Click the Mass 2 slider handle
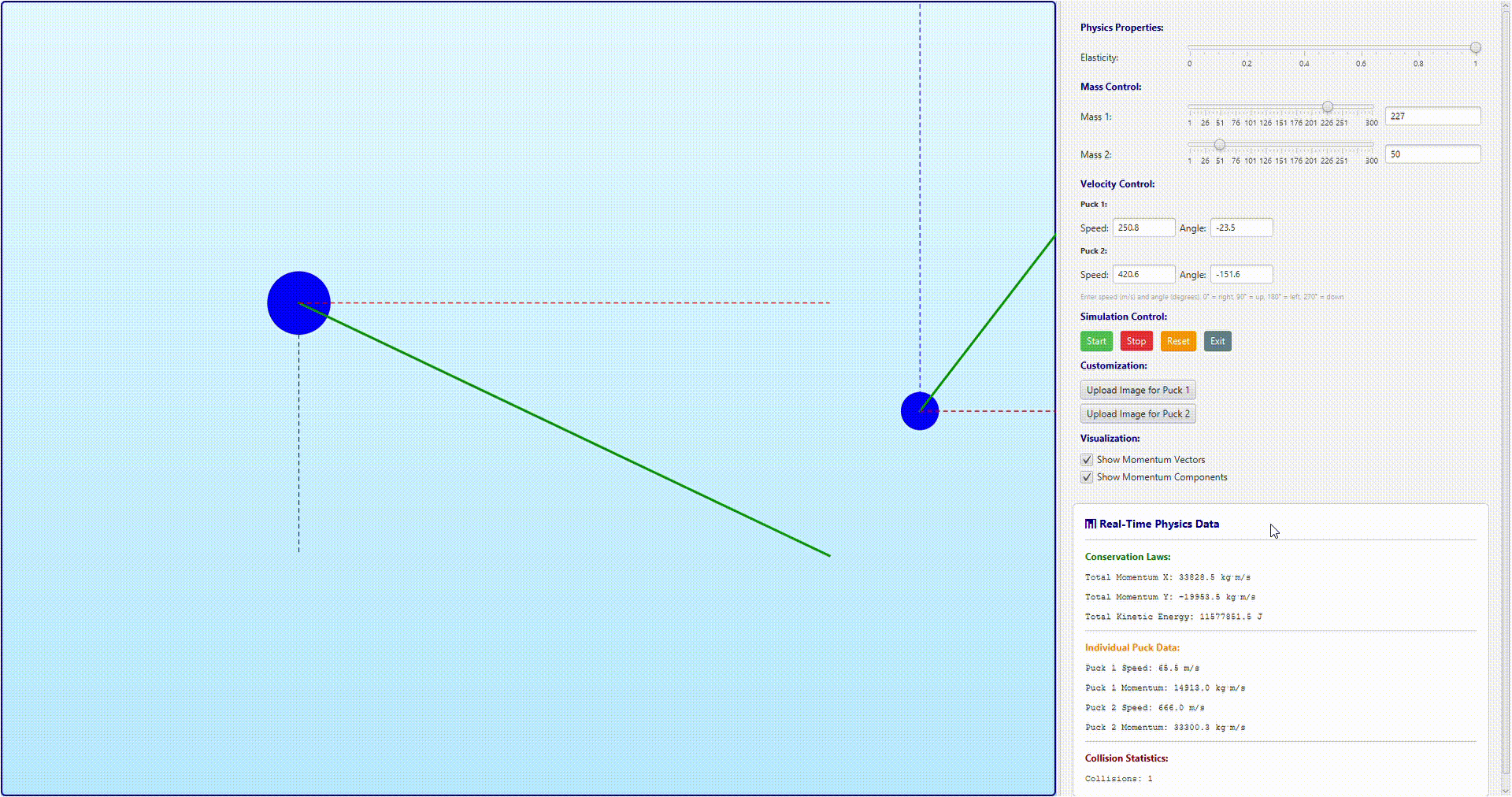Viewport: 1512px width, 797px height. (1219, 145)
